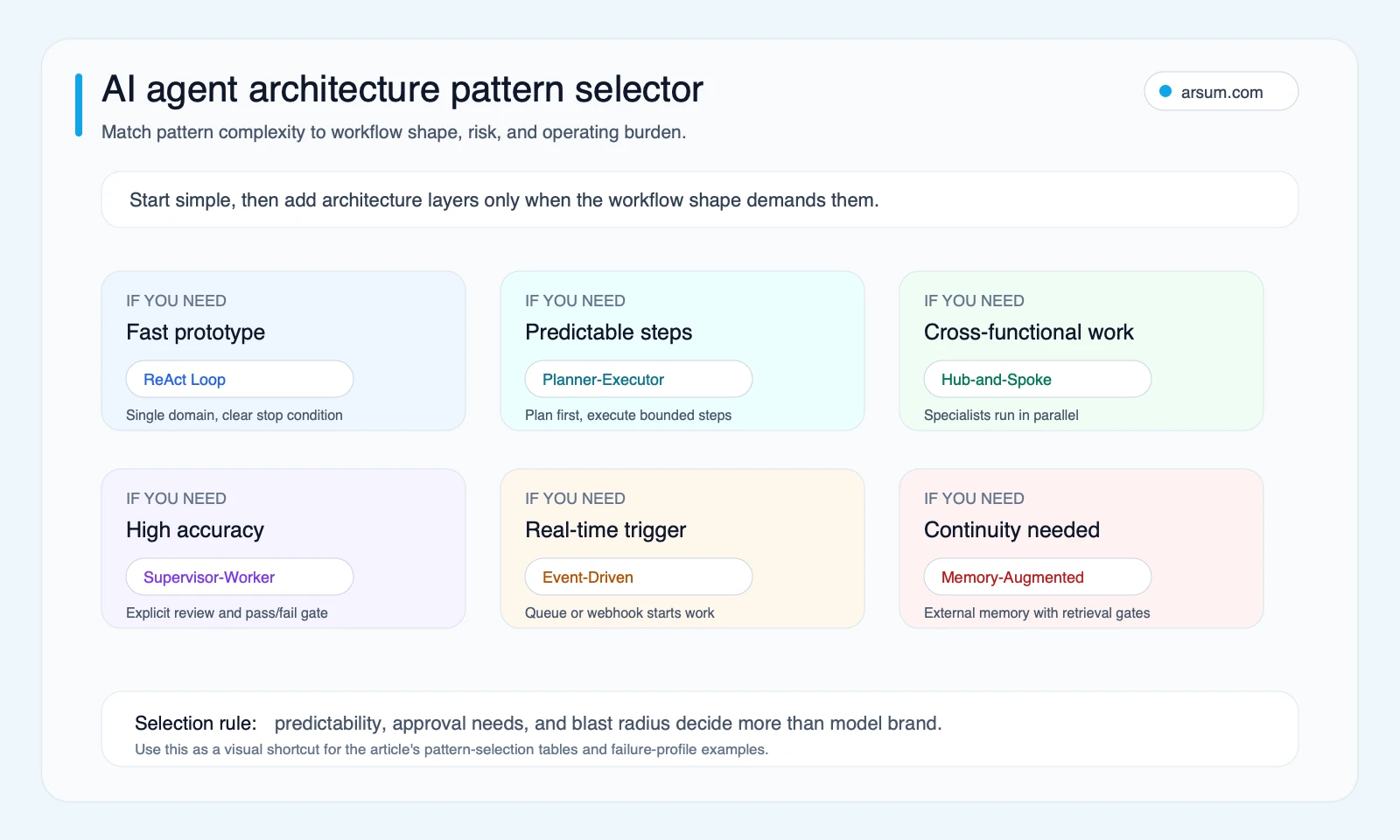Select the Event-Driven pill
This screenshot has height=840, width=1400.
[639, 577]
